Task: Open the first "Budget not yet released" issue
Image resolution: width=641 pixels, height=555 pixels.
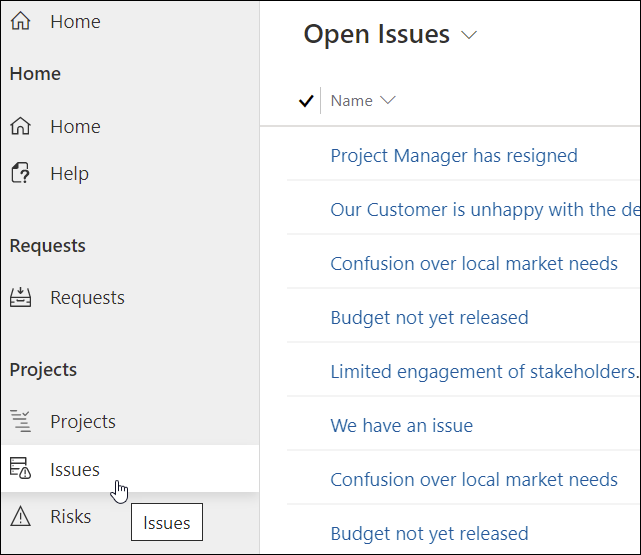Action: 429,318
